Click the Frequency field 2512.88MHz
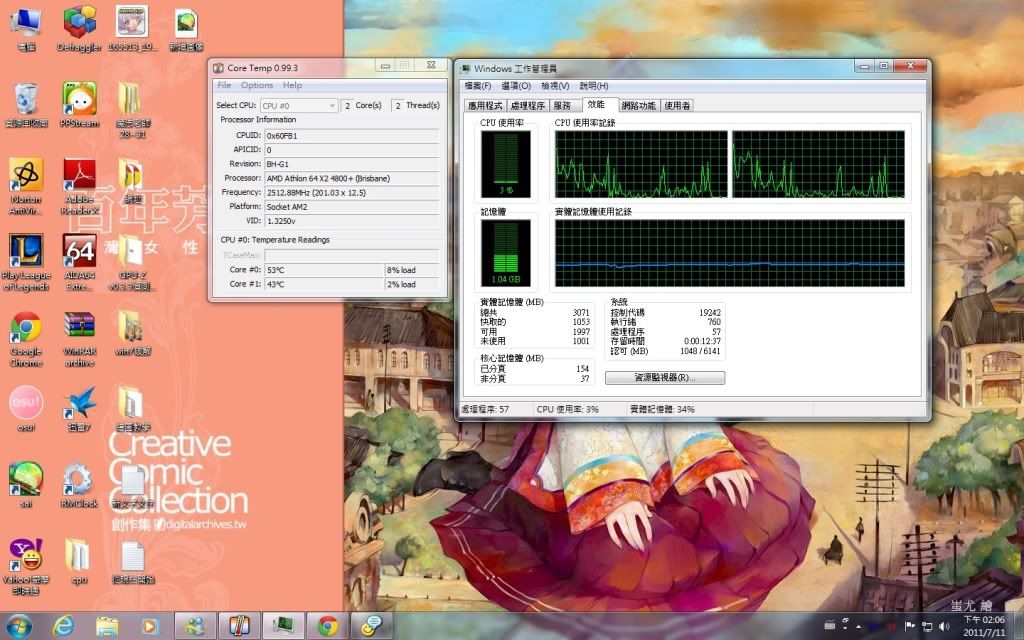 tap(351, 193)
